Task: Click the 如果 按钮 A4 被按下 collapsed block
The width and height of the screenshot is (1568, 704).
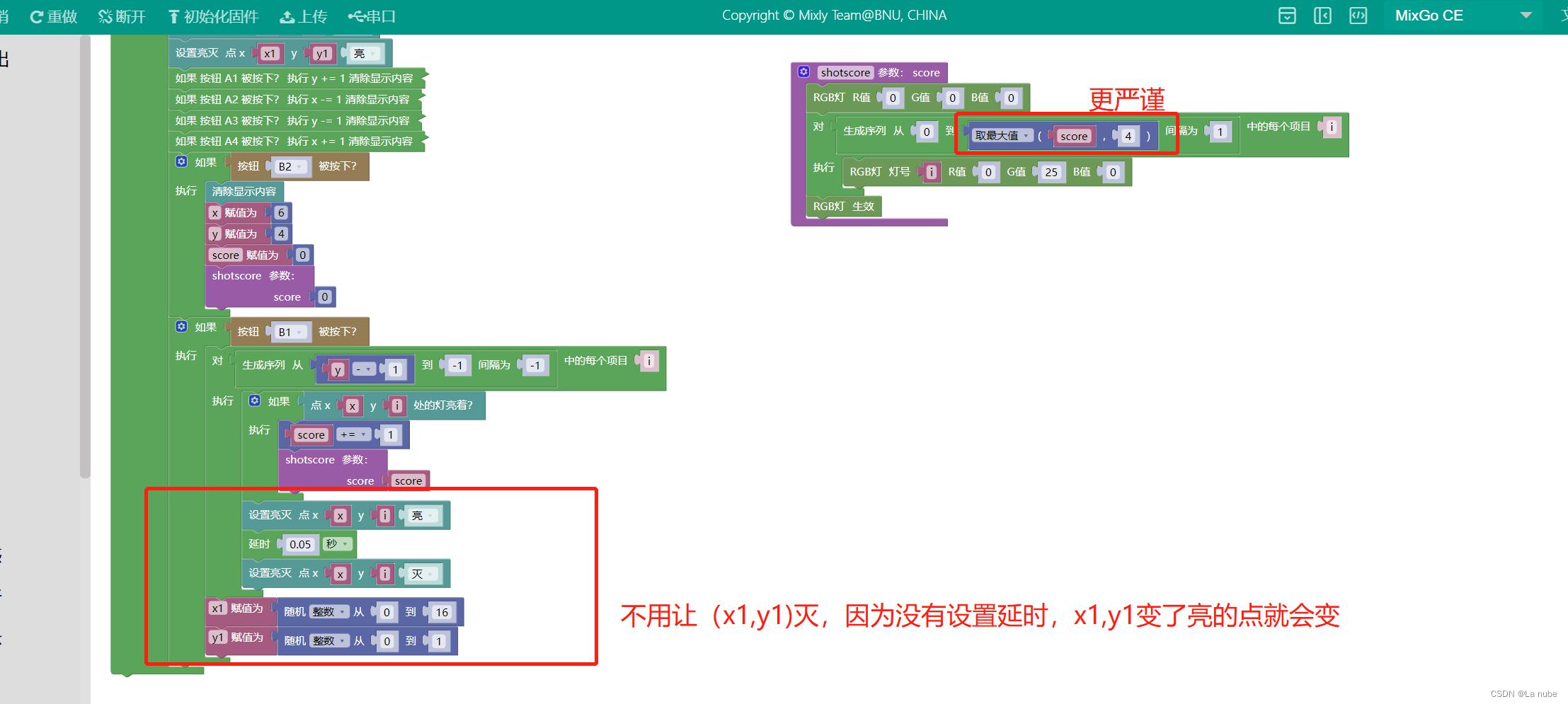Action: (x=297, y=141)
